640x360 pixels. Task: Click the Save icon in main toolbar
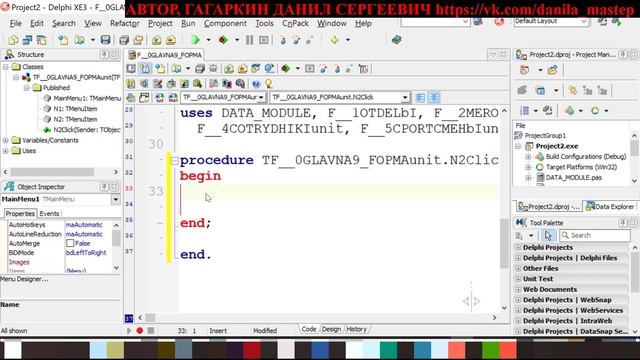tap(105, 40)
